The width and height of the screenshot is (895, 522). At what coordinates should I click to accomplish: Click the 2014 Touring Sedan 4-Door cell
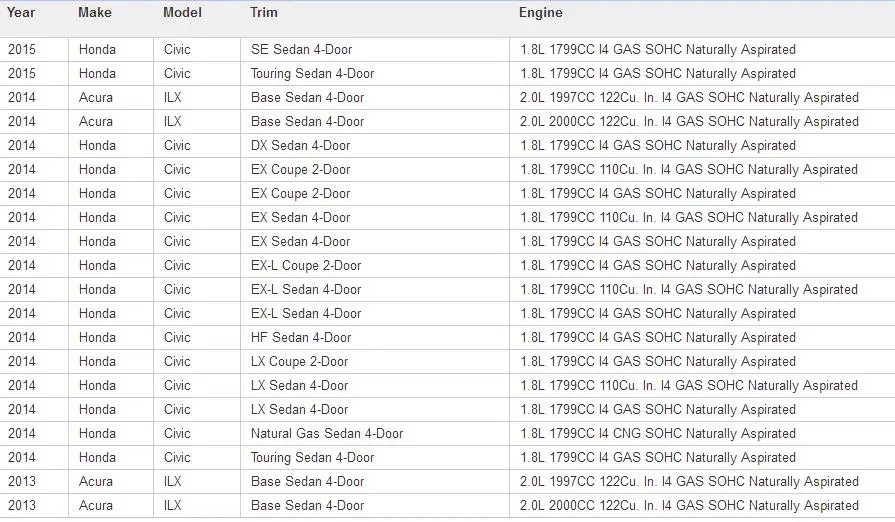374,458
